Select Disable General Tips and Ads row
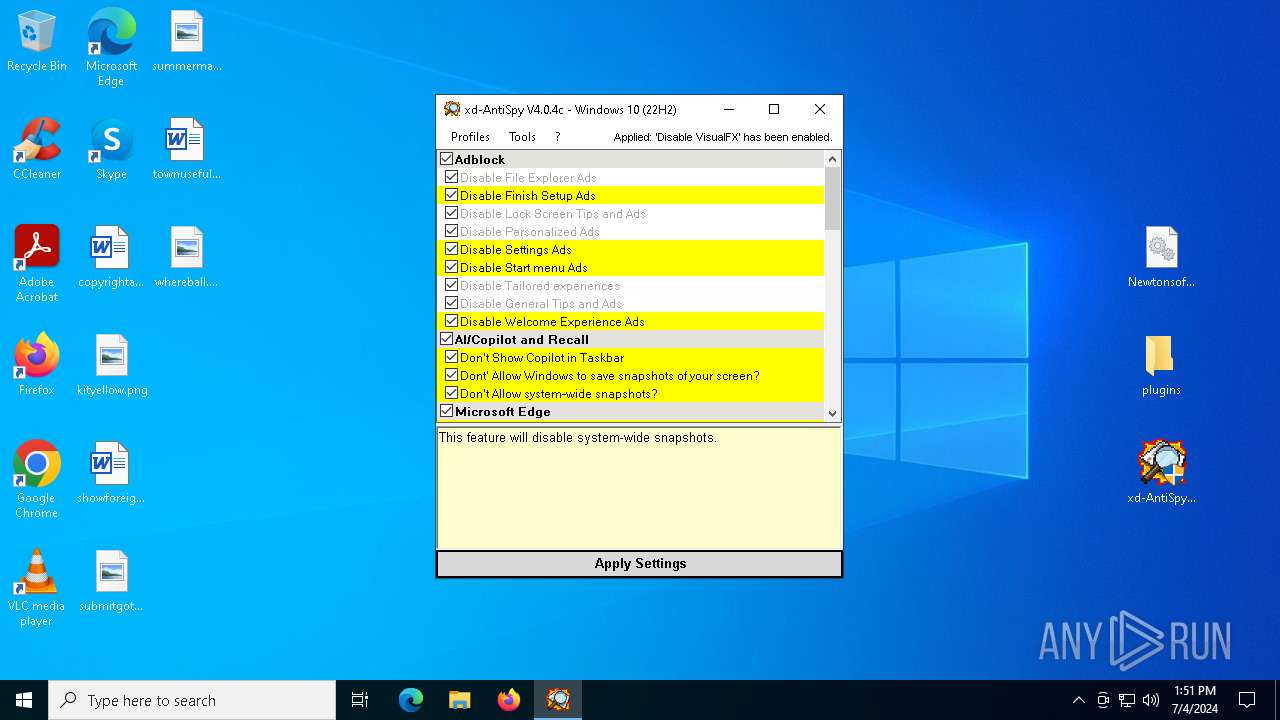This screenshot has height=720, width=1280. pos(631,303)
